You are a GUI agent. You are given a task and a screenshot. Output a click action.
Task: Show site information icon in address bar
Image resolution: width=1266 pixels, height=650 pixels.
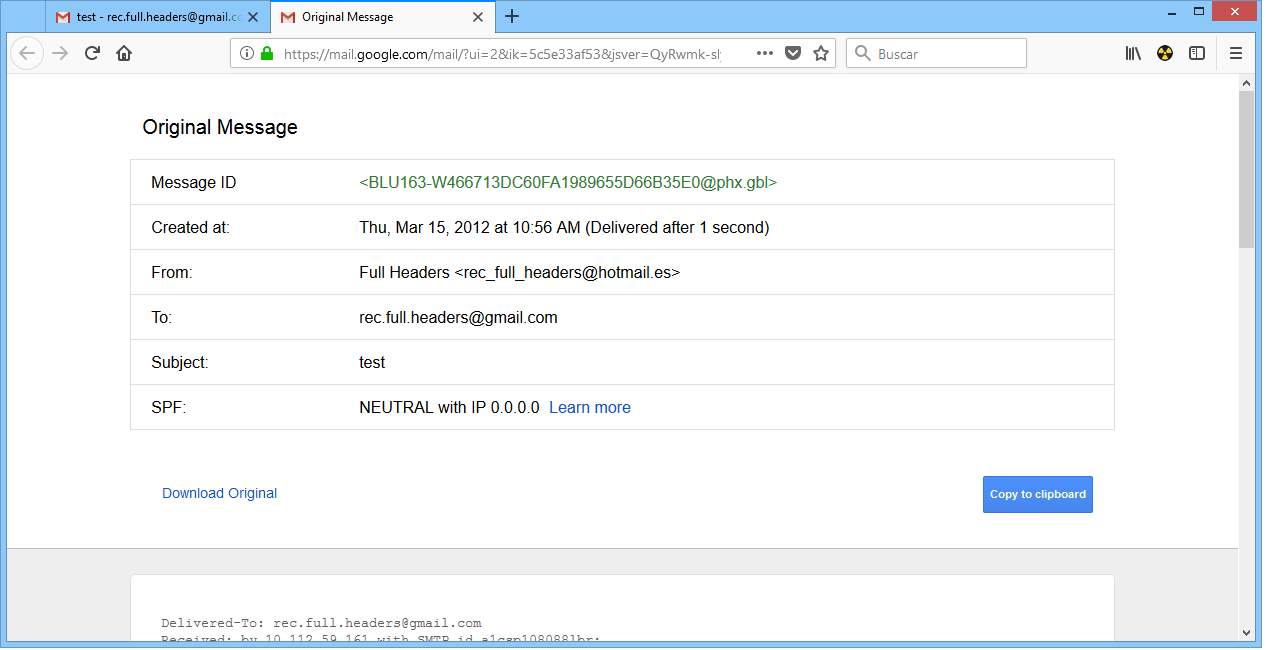pos(247,54)
